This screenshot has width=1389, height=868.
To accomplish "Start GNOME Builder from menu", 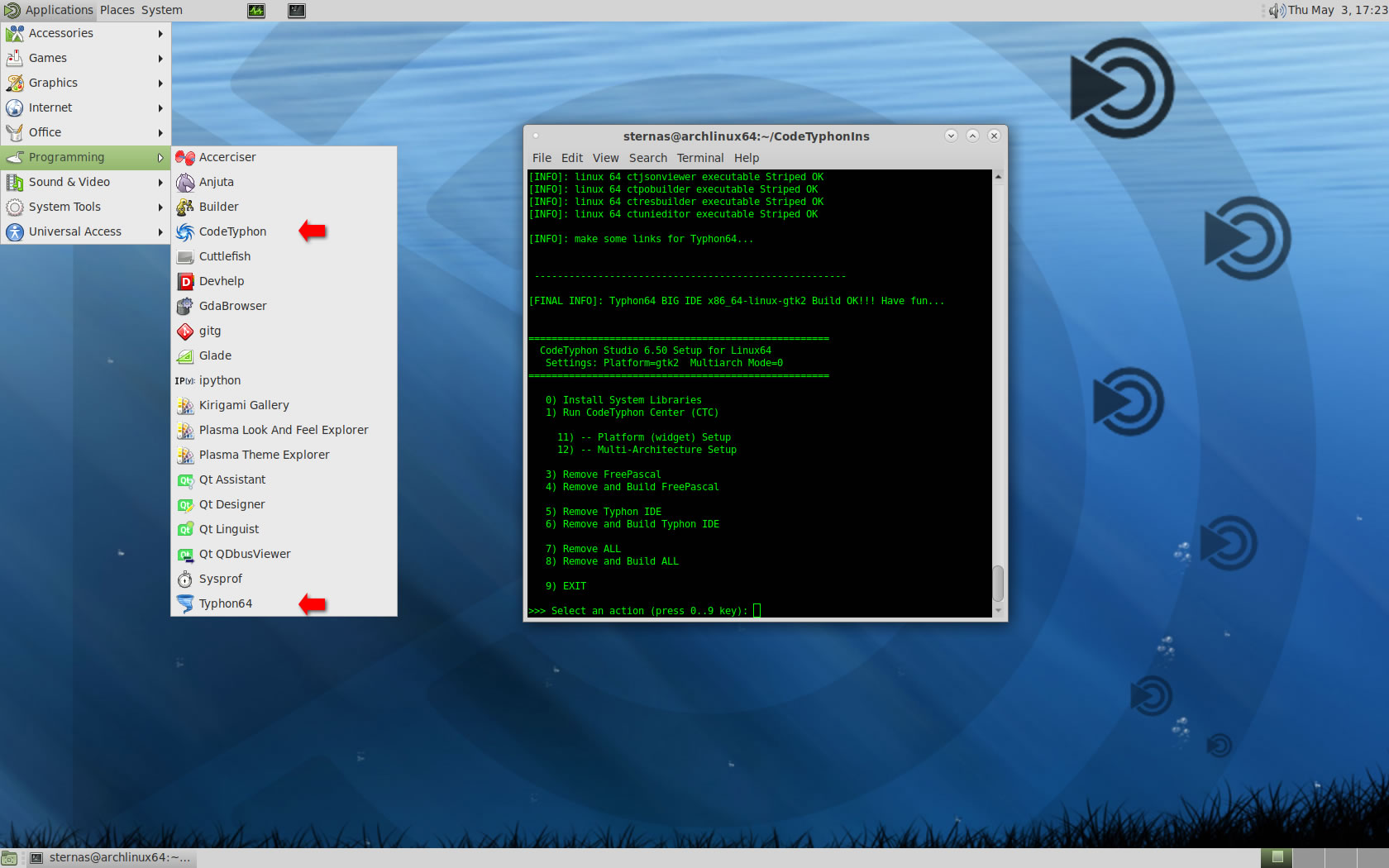I will [284, 207].
